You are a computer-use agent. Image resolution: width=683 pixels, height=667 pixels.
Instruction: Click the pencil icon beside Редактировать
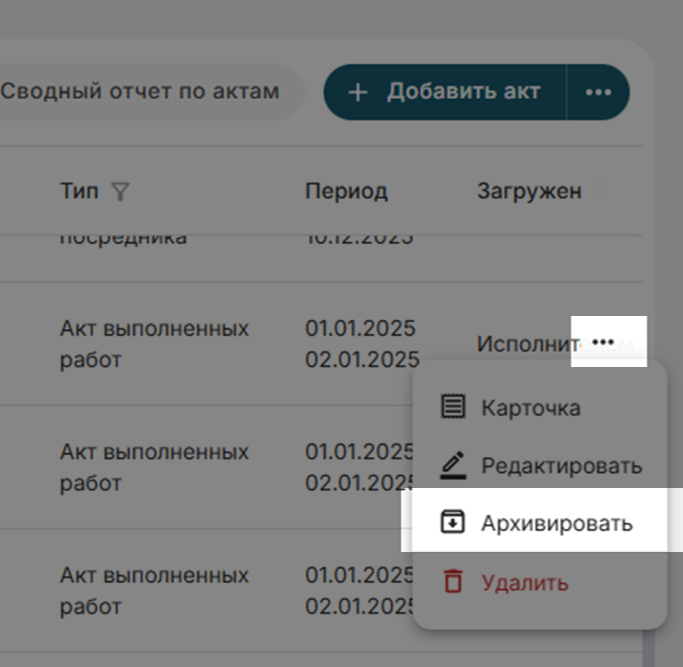click(454, 465)
